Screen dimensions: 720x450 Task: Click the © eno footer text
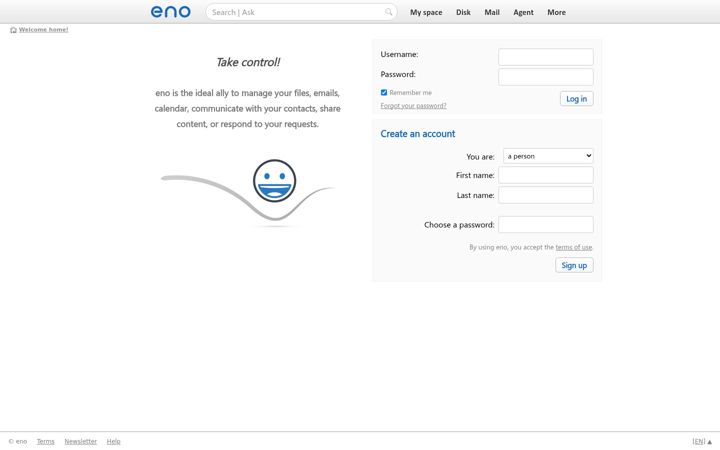pos(18,441)
